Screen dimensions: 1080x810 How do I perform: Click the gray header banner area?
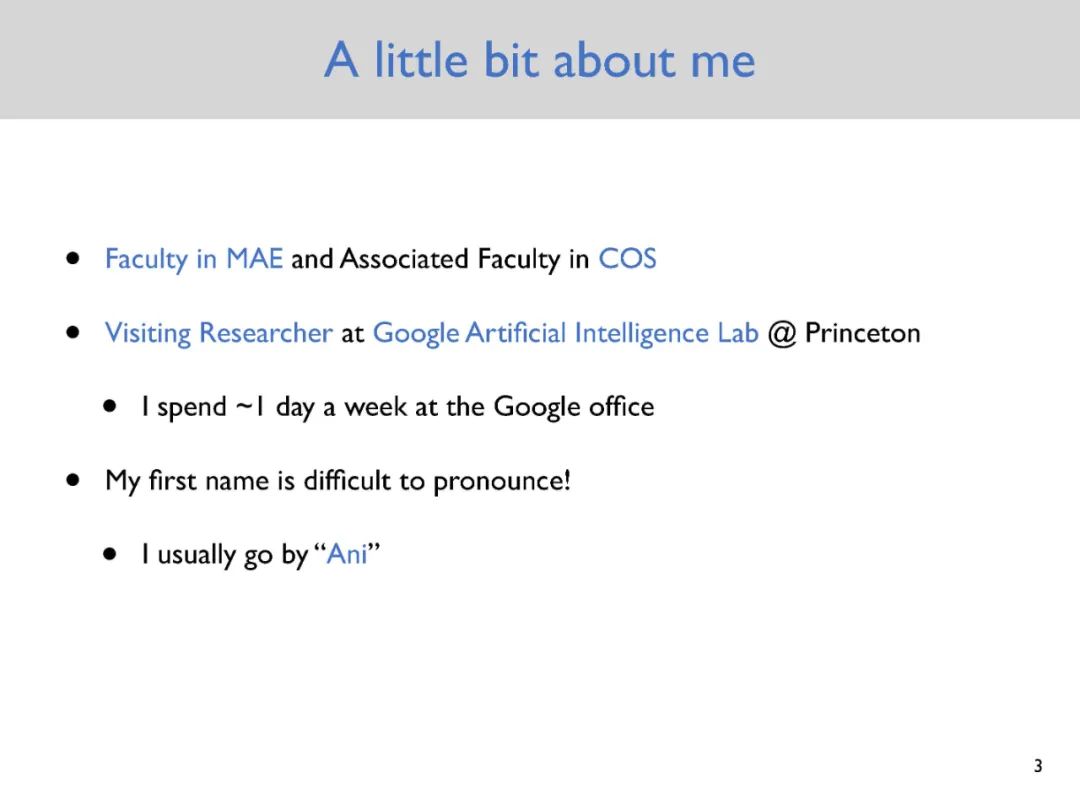(x=540, y=59)
